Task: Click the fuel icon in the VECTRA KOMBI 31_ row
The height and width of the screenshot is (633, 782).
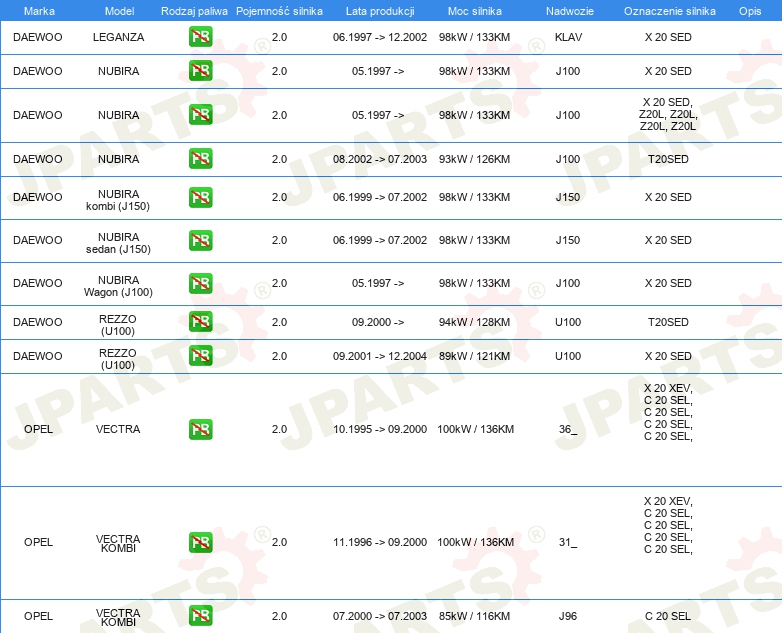Action: [200, 542]
